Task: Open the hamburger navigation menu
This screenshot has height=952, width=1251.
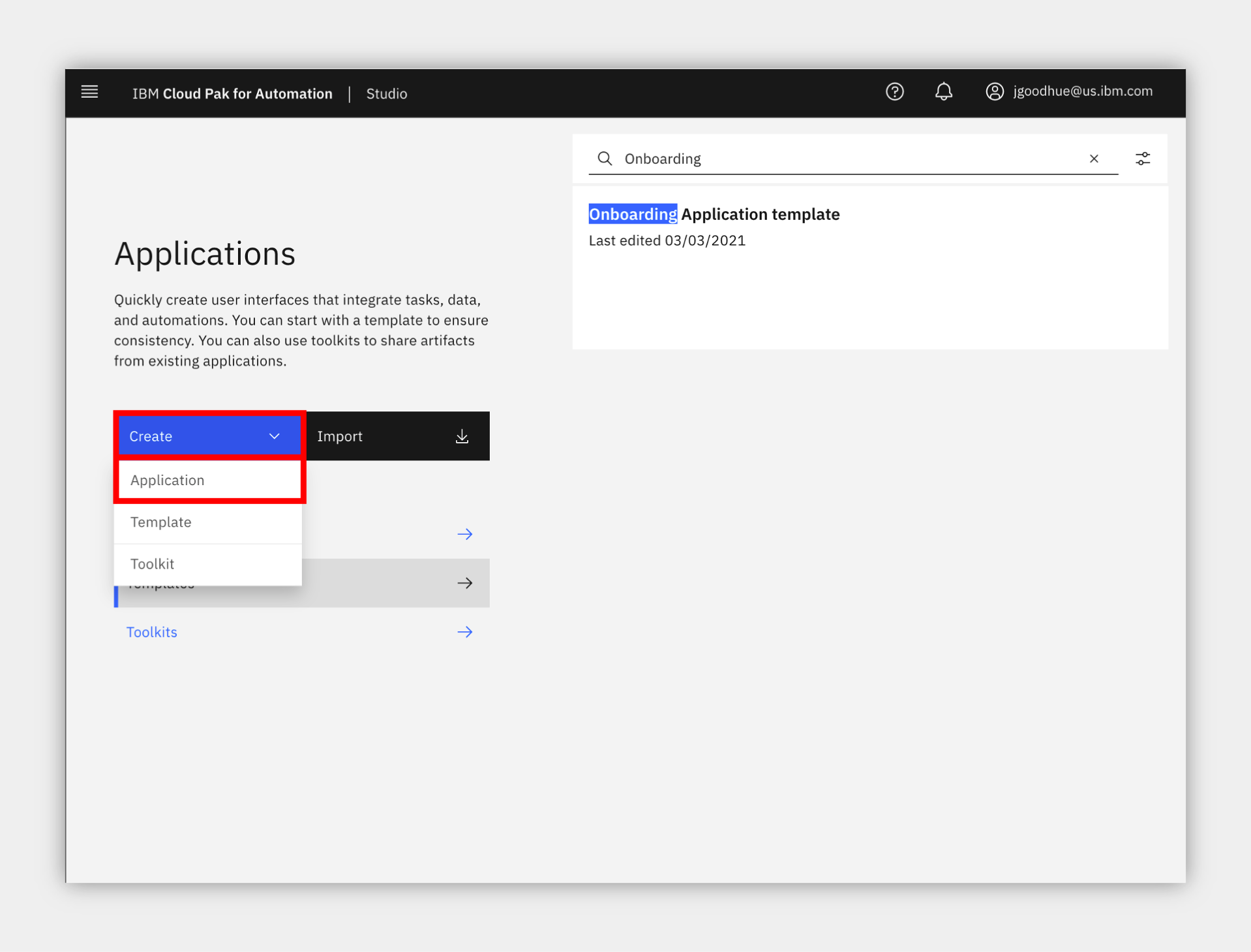Action: (89, 92)
